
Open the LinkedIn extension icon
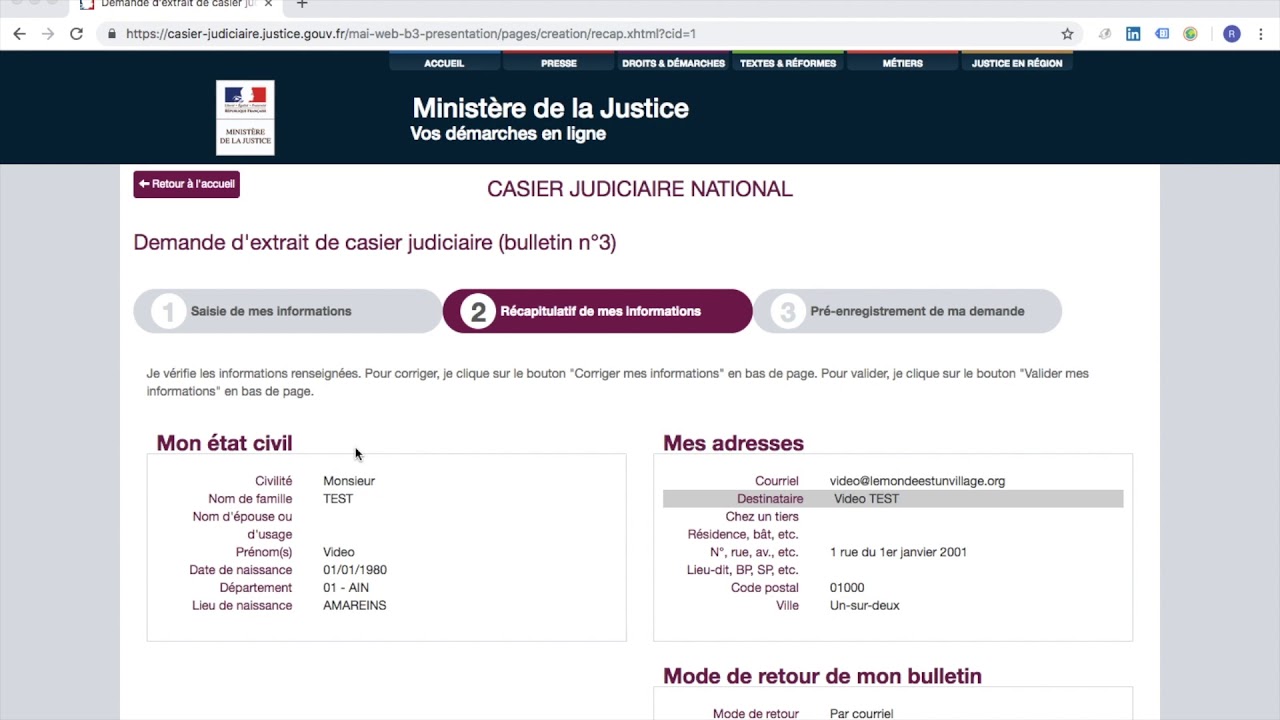click(x=1133, y=34)
